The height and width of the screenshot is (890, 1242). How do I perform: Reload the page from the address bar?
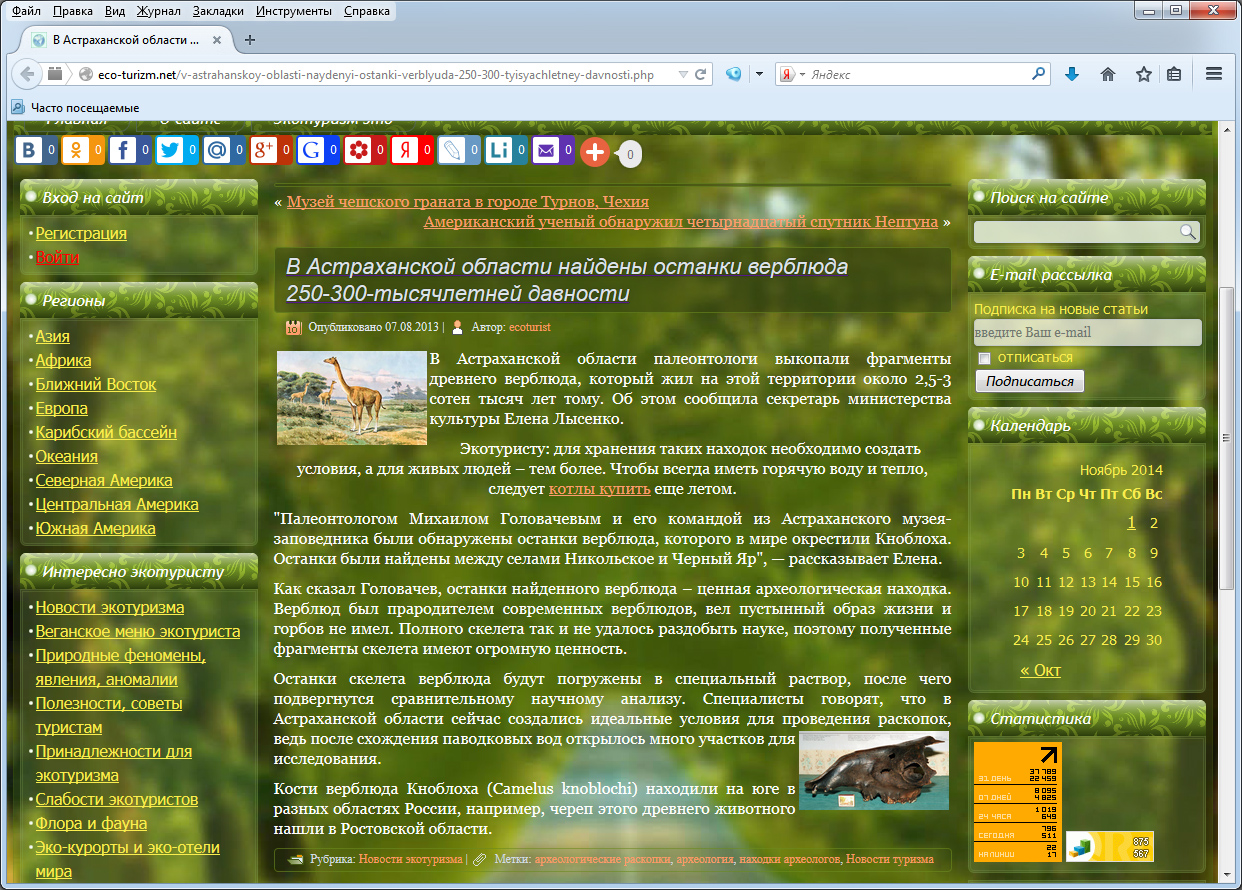coord(702,74)
